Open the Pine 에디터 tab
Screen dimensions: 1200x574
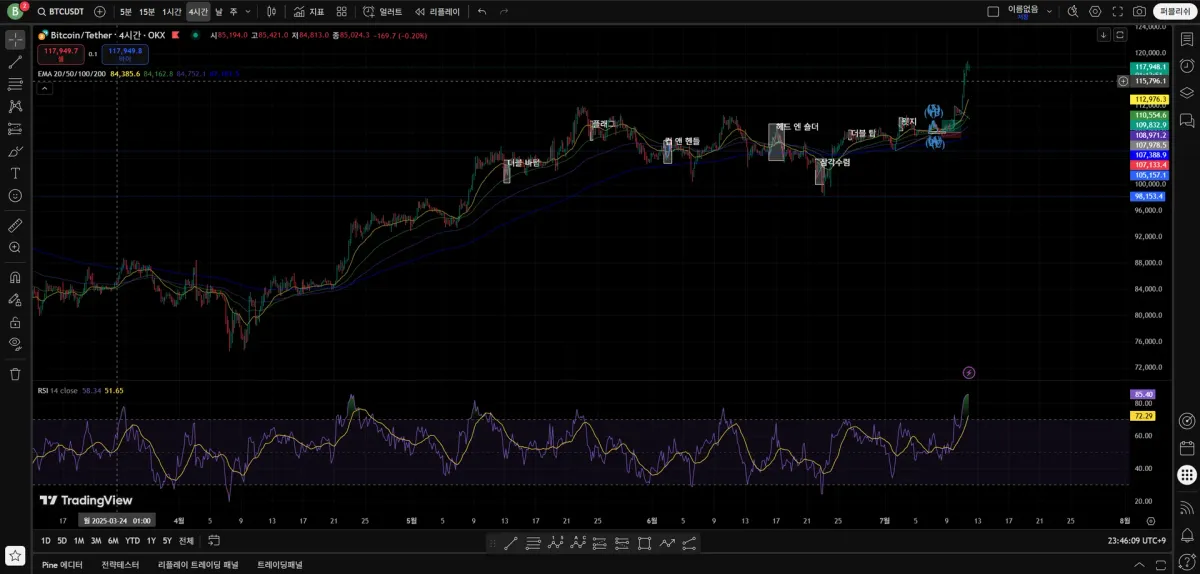pyautogui.click(x=62, y=565)
